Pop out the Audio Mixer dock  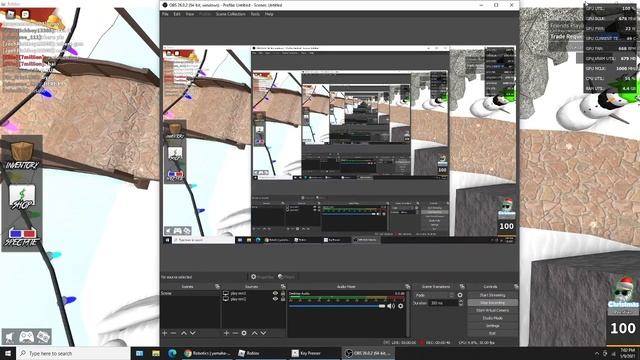[x=407, y=287]
